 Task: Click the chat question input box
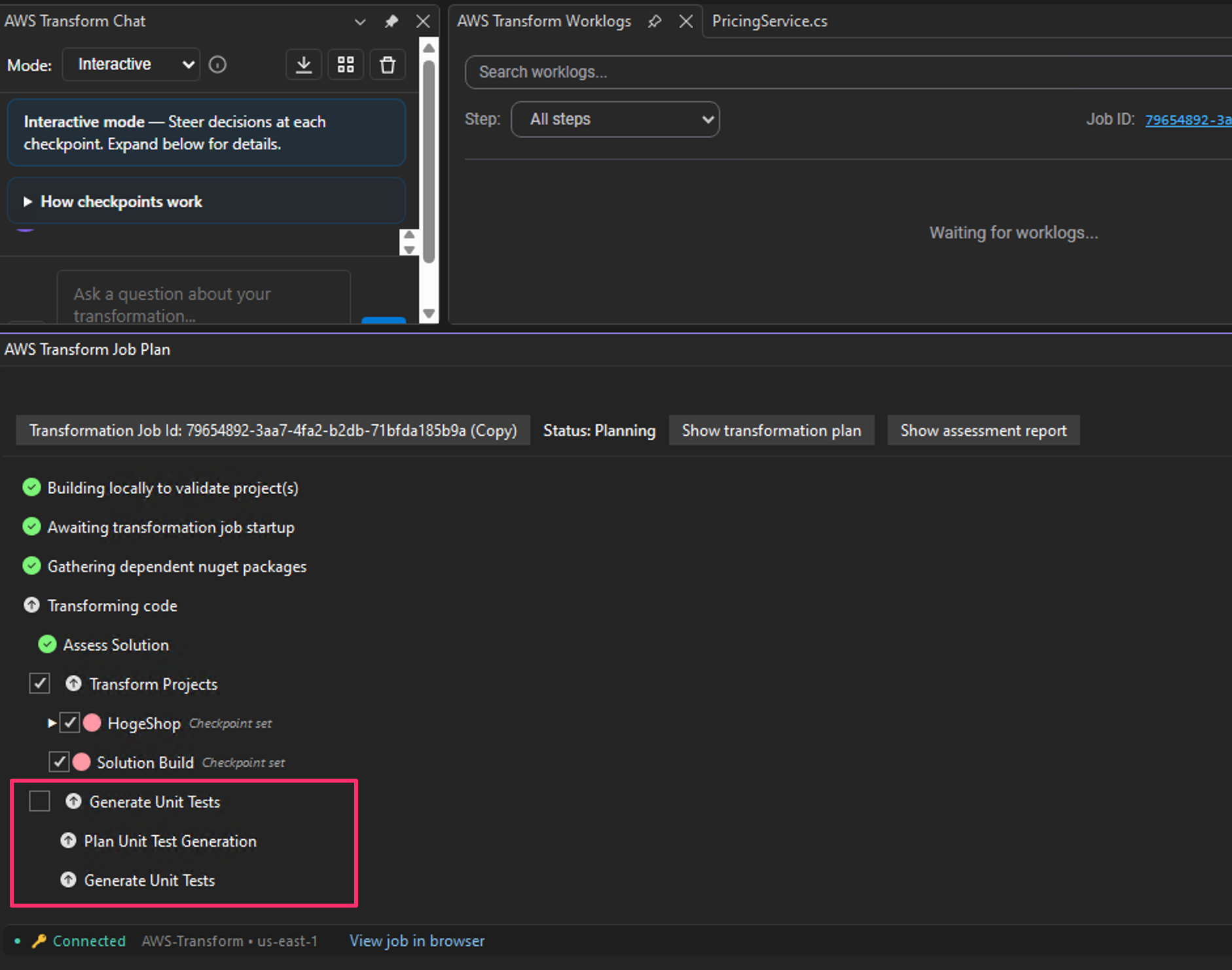pos(204,297)
